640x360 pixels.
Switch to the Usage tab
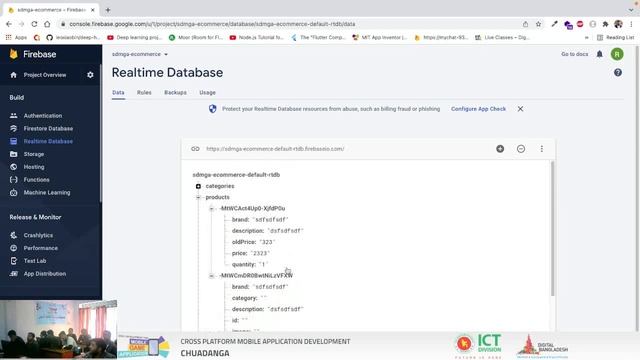click(207, 93)
